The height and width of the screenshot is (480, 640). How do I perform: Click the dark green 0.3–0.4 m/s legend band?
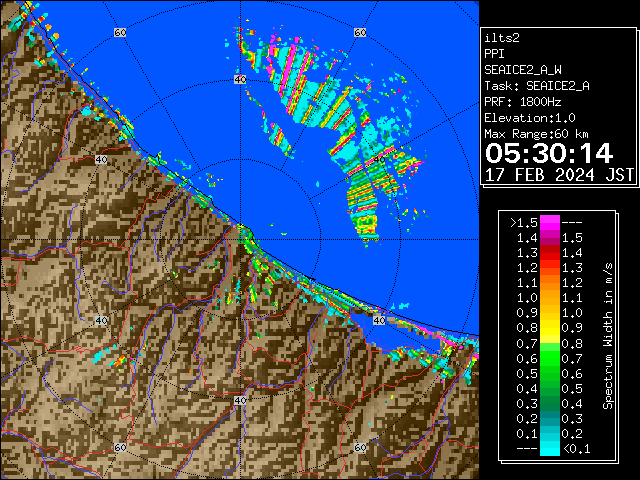click(550, 404)
